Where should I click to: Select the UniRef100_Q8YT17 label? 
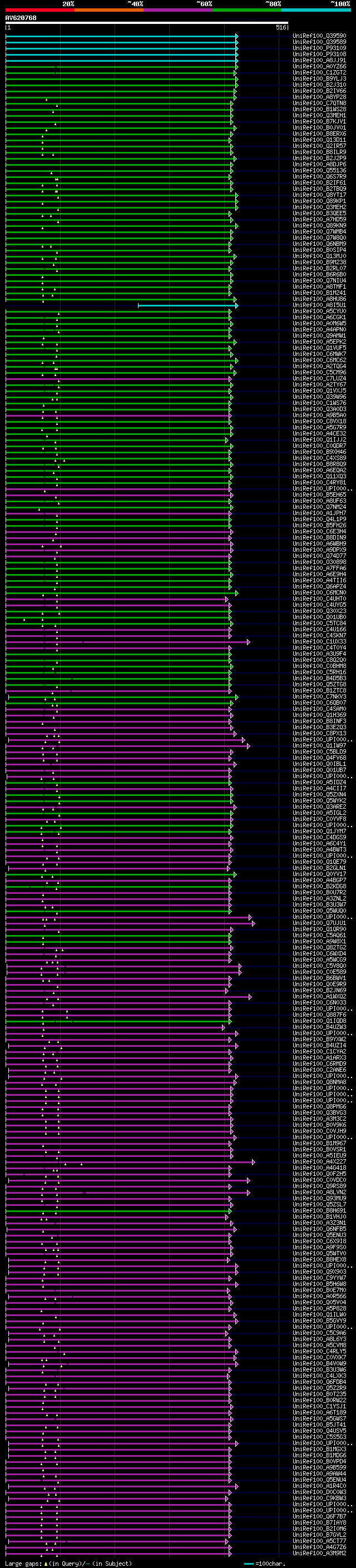click(319, 195)
